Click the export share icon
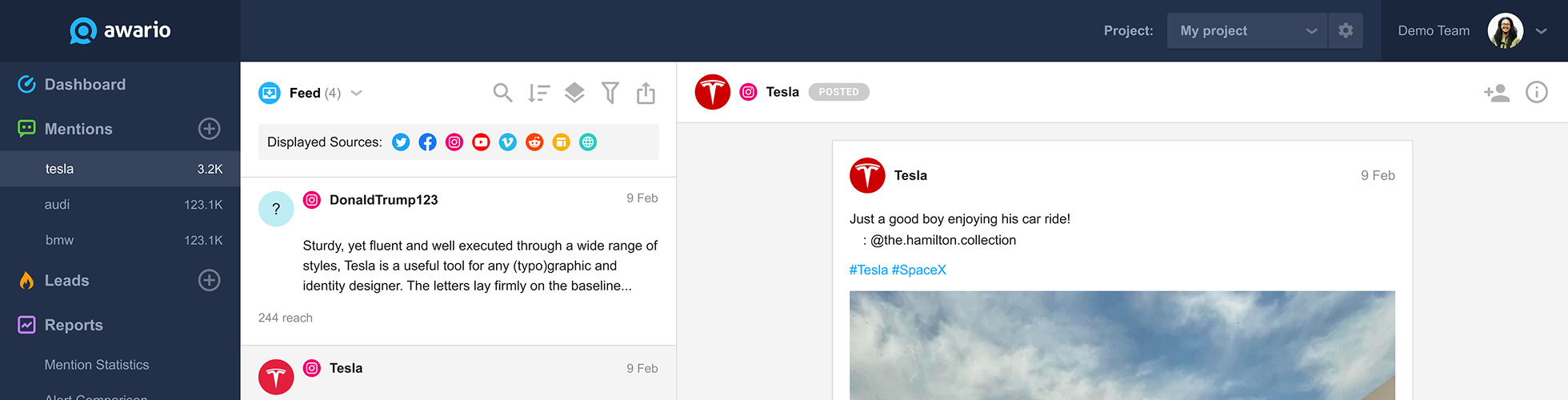The height and width of the screenshot is (400, 1568). [x=646, y=93]
